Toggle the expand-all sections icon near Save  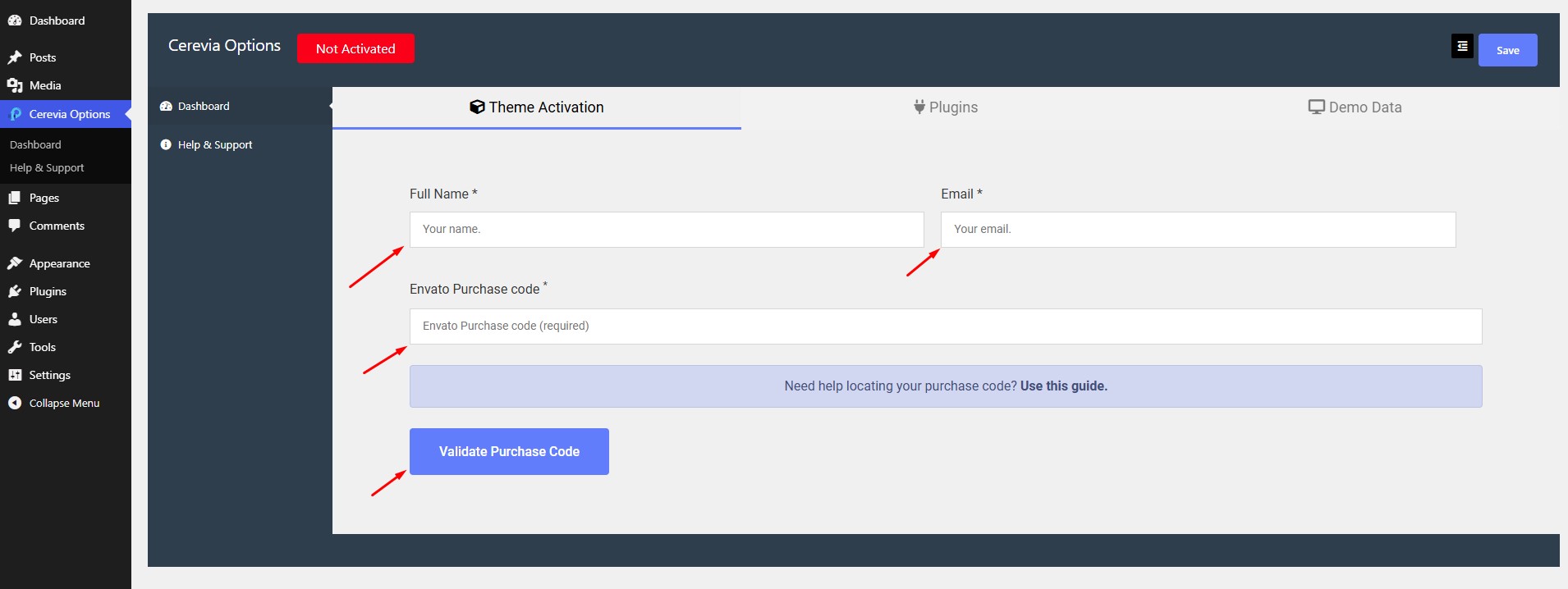click(1462, 47)
